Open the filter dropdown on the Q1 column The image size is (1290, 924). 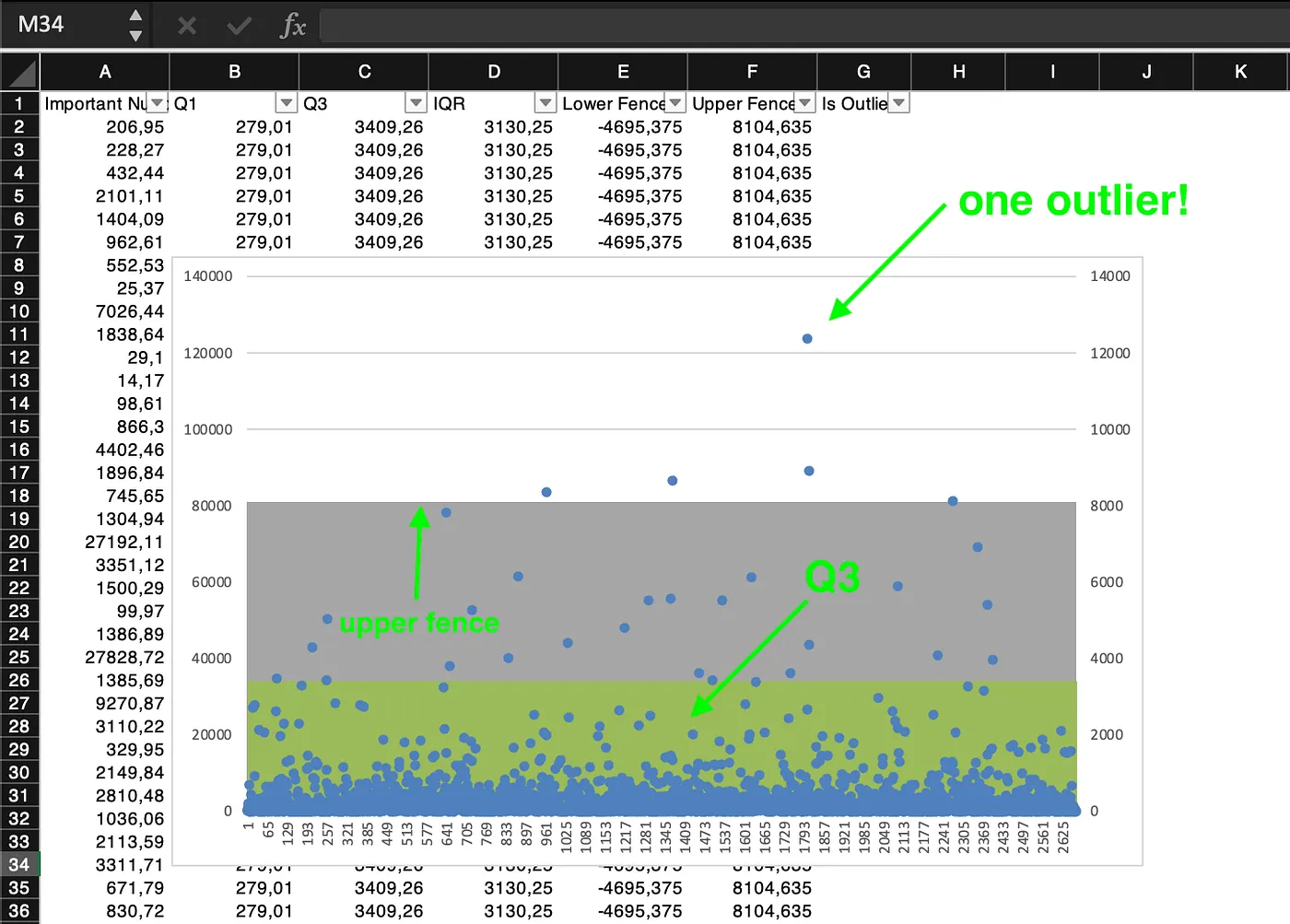tap(286, 103)
